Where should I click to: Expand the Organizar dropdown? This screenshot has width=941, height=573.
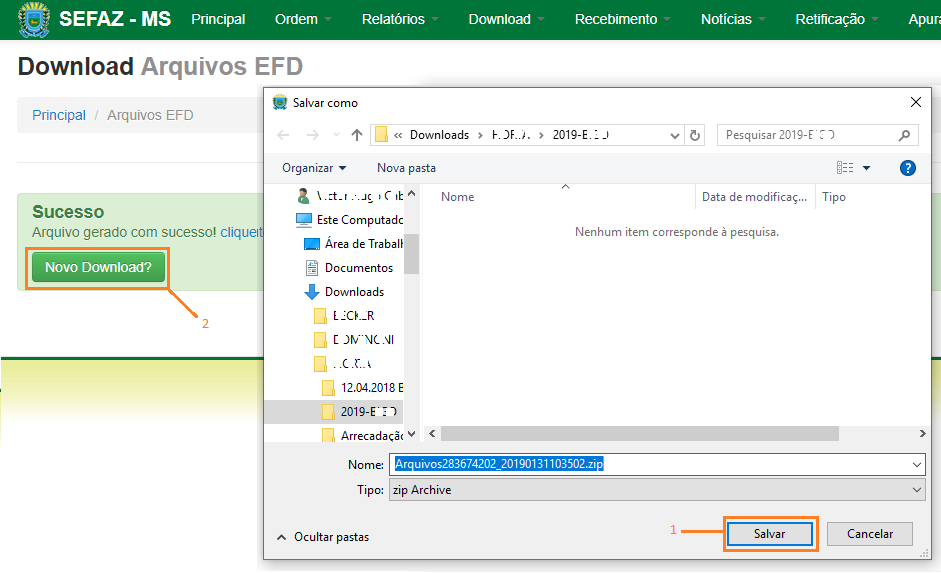coord(314,168)
